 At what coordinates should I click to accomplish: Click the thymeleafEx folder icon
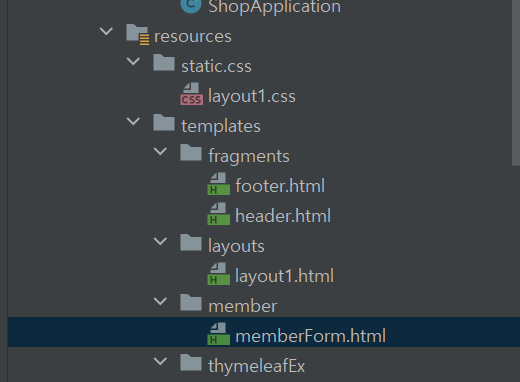click(191, 363)
